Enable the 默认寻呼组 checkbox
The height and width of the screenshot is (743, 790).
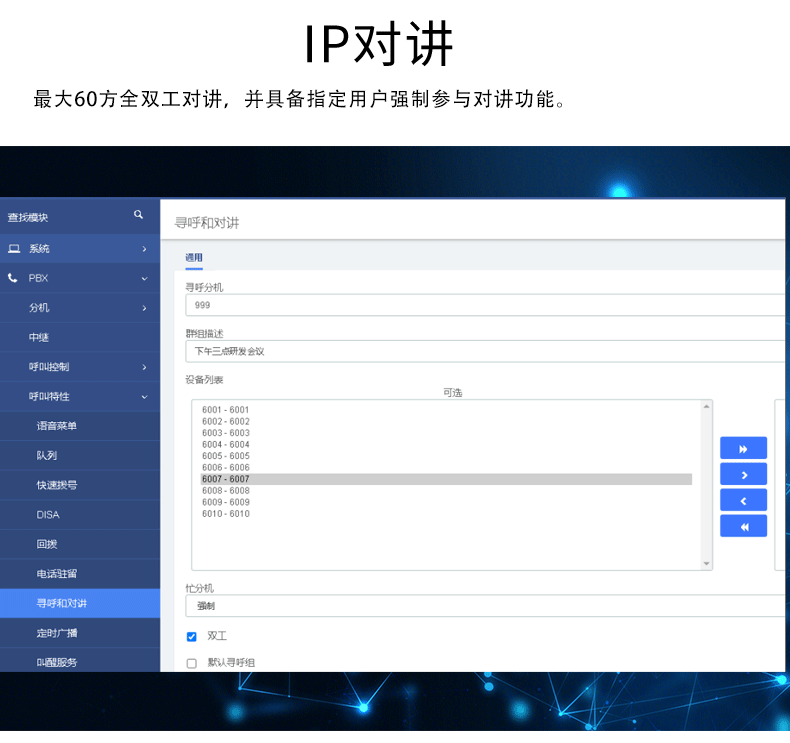click(x=191, y=663)
